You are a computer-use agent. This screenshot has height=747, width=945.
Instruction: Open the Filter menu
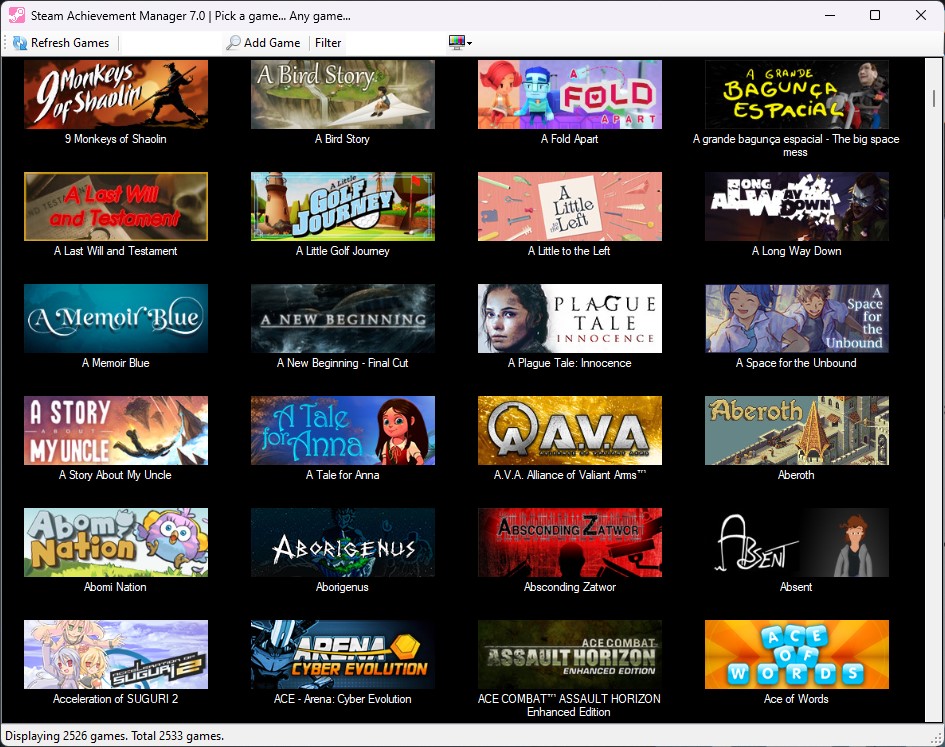click(328, 43)
